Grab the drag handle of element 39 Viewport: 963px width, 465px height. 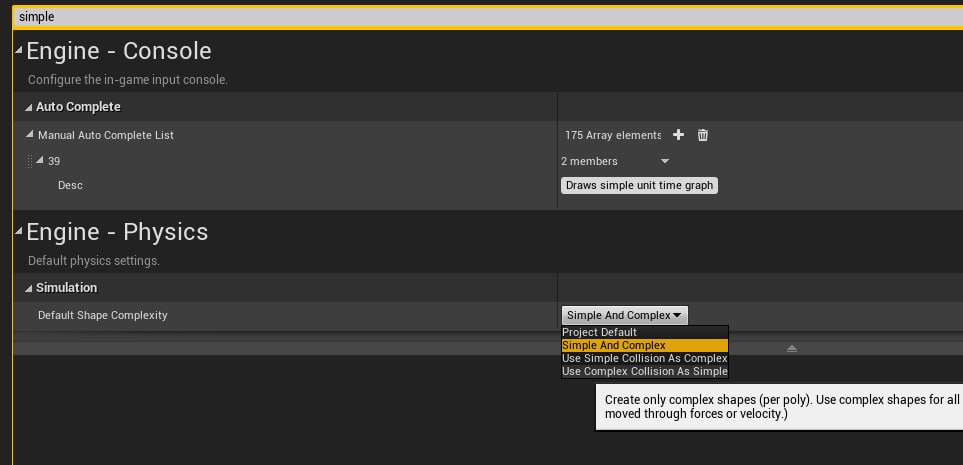[x=29, y=161]
